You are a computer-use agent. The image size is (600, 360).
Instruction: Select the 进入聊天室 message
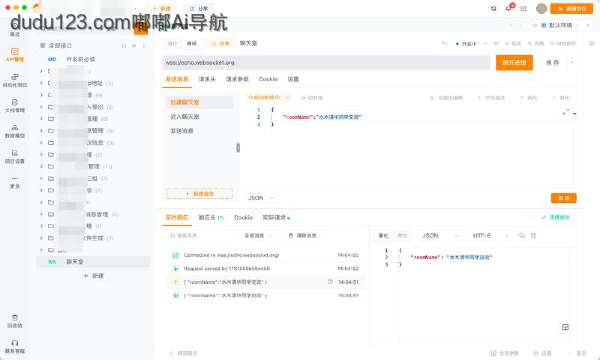click(200, 117)
